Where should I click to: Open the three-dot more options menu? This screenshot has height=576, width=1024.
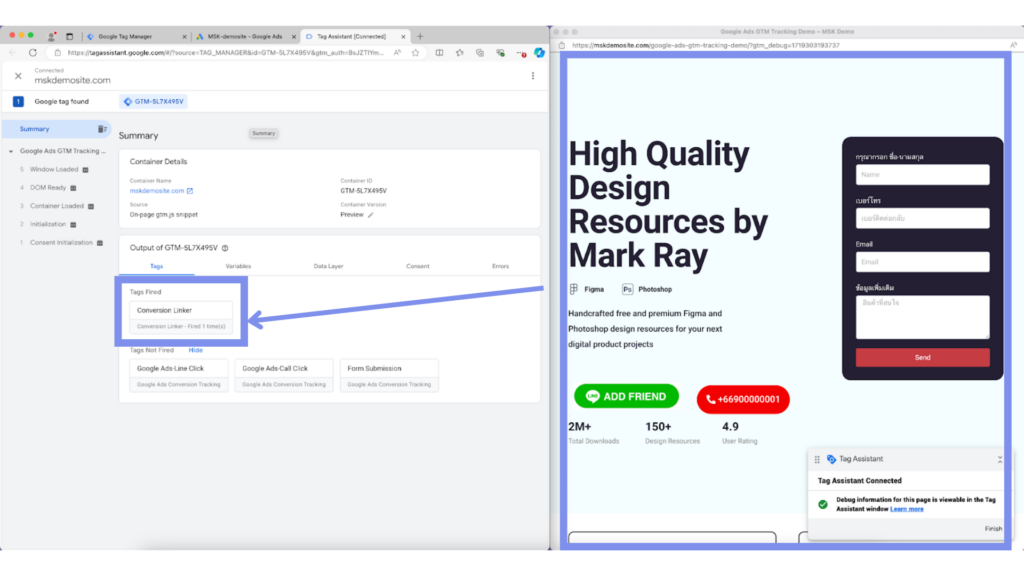(533, 76)
